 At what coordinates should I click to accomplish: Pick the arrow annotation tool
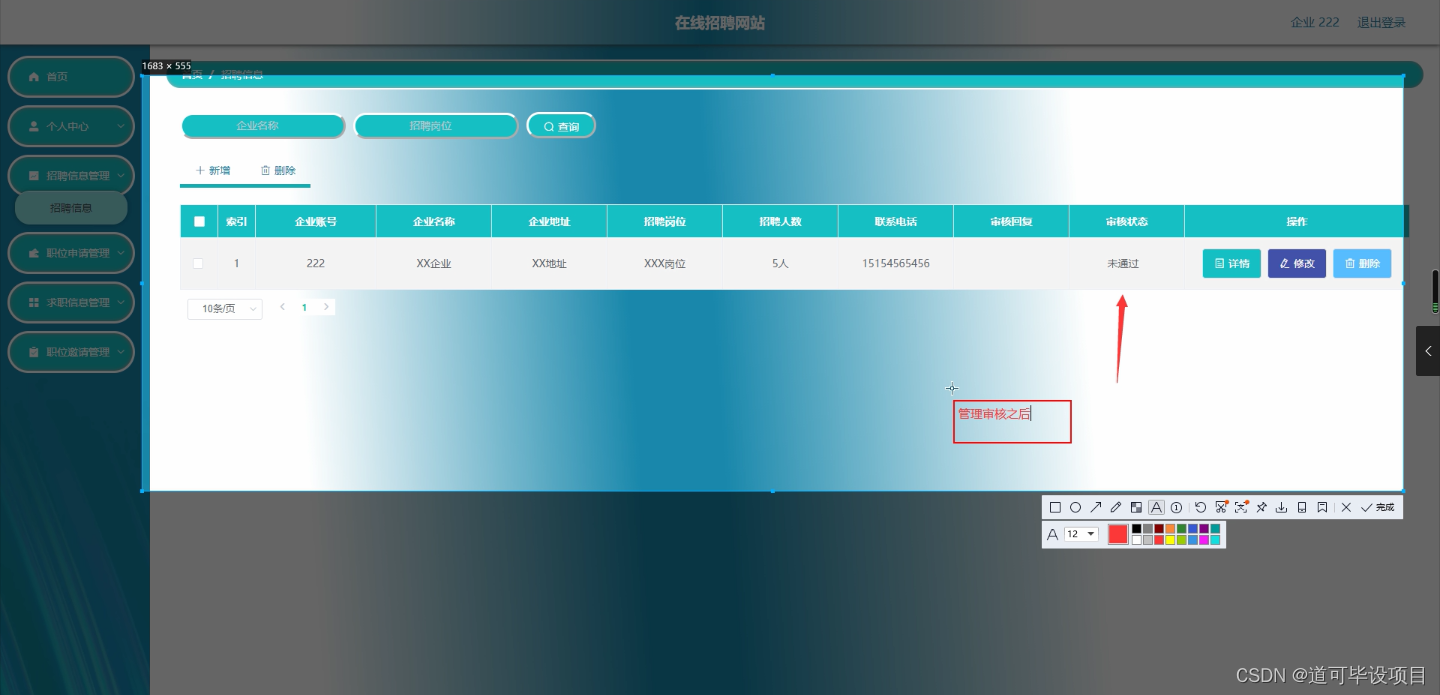[1096, 507]
